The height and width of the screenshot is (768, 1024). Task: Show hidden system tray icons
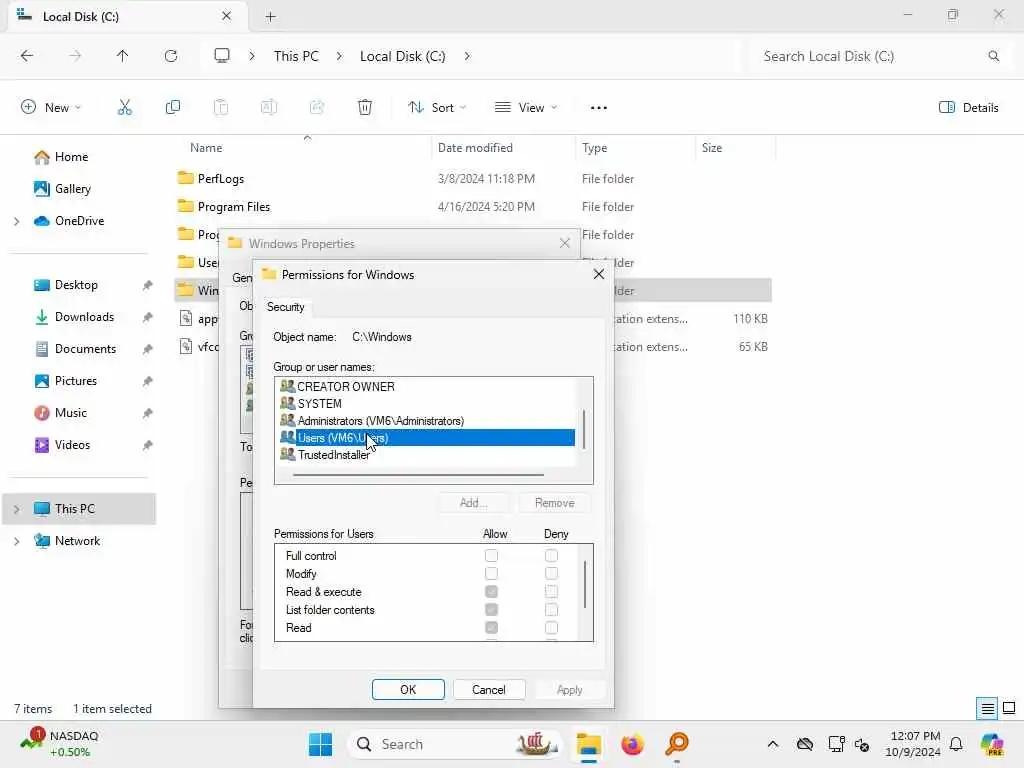pyautogui.click(x=773, y=744)
